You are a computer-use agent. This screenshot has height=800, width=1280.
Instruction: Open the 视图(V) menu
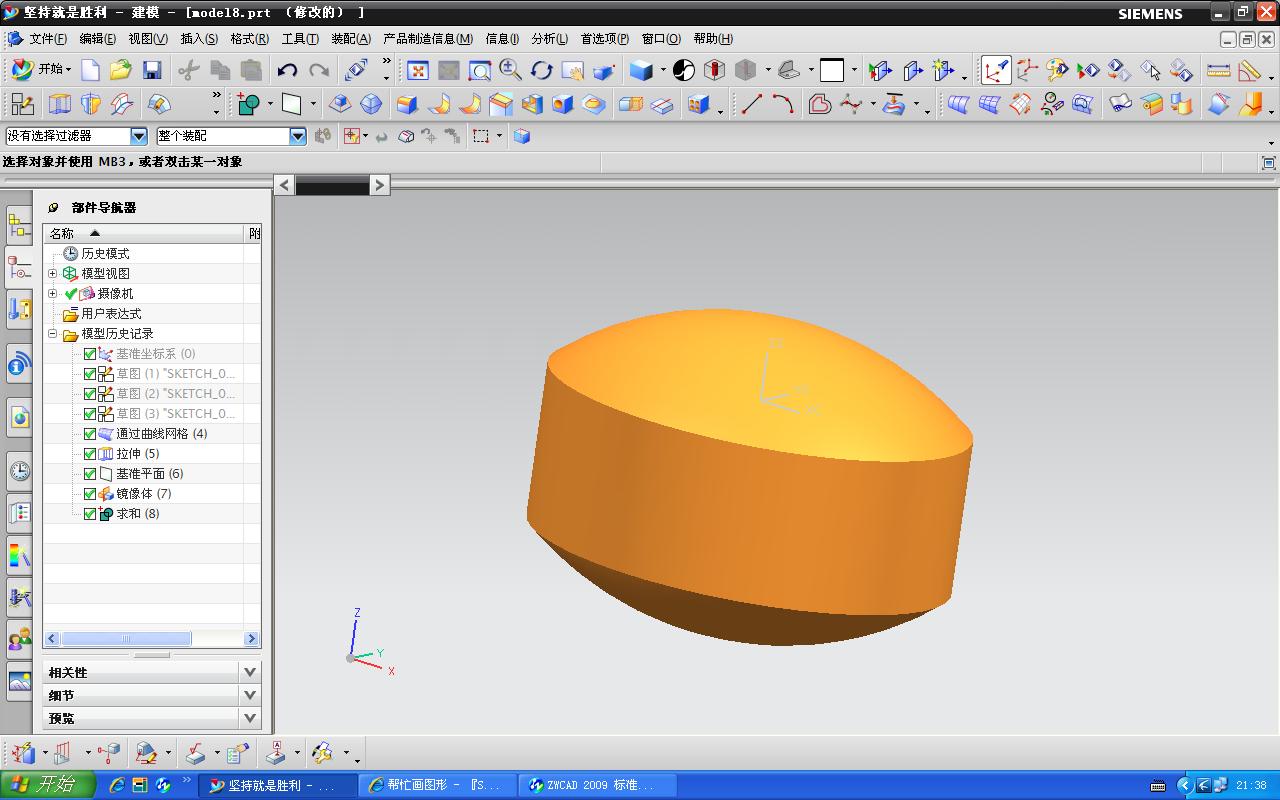(x=147, y=39)
